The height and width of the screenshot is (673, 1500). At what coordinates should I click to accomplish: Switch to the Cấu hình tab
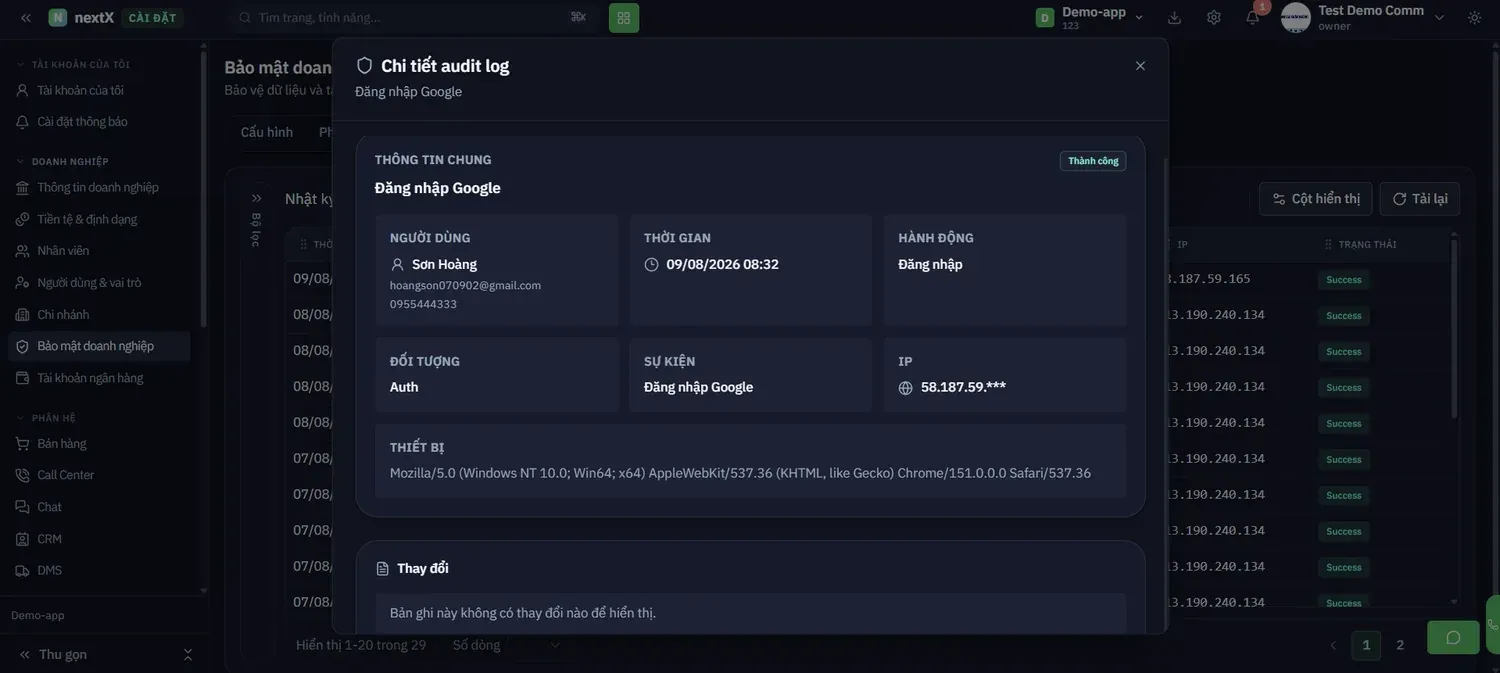[x=267, y=132]
